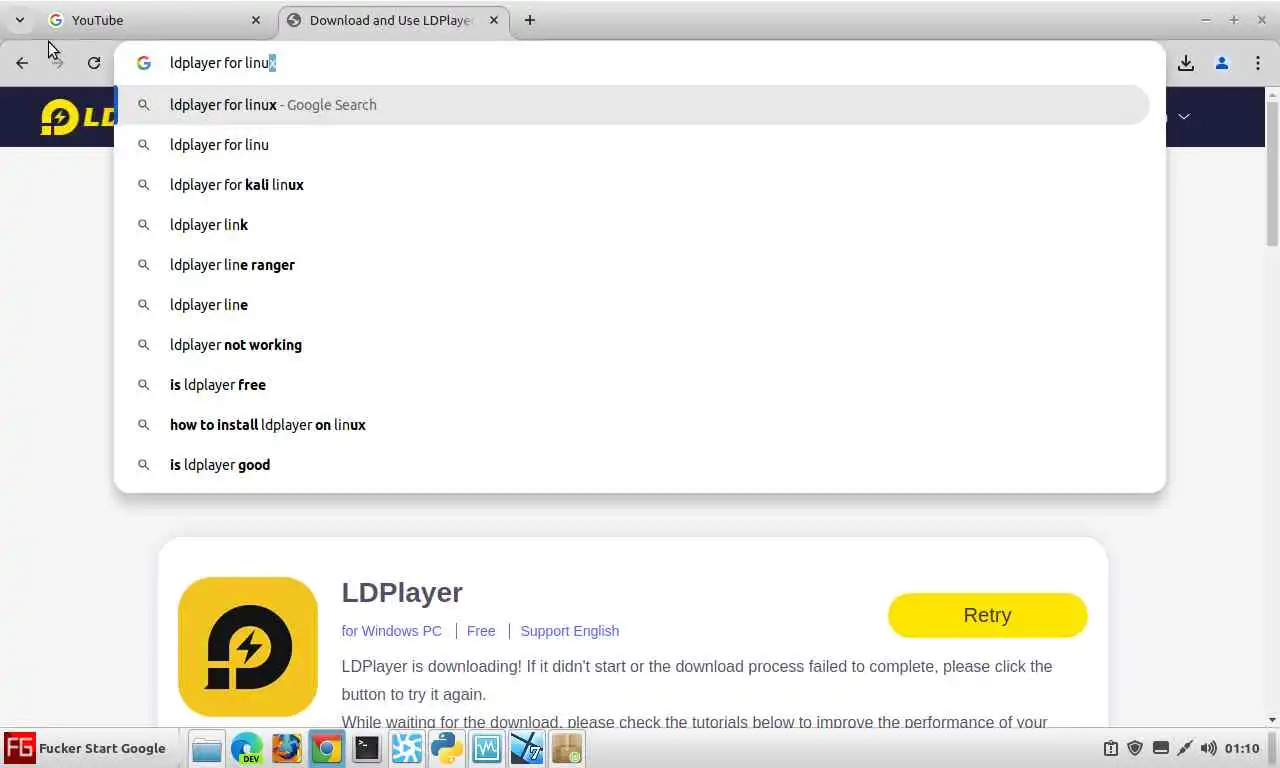The image size is (1280, 768).
Task: Close the LDPlayer download tab
Action: pyautogui.click(x=494, y=20)
